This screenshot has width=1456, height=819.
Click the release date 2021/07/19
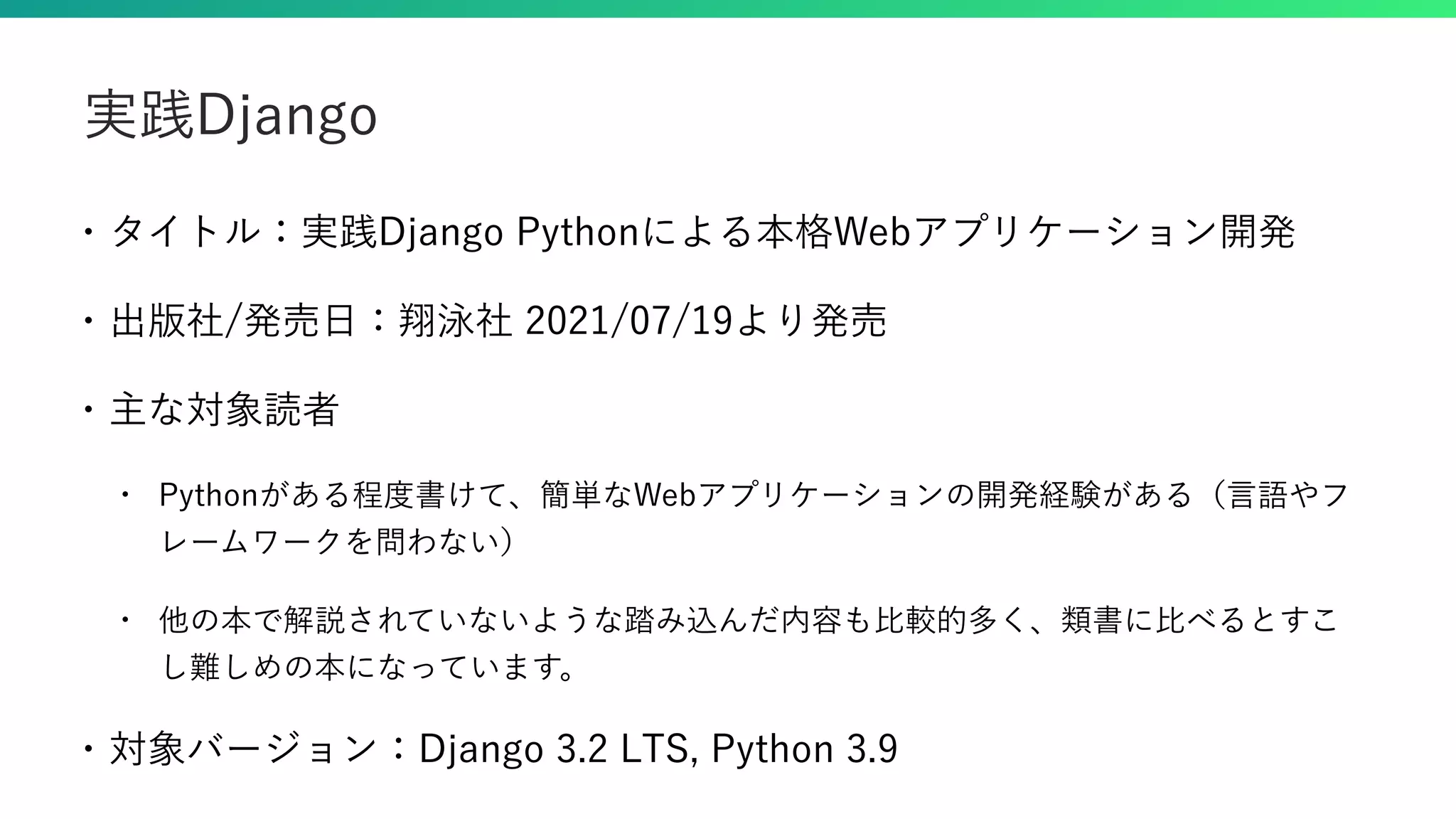(628, 321)
